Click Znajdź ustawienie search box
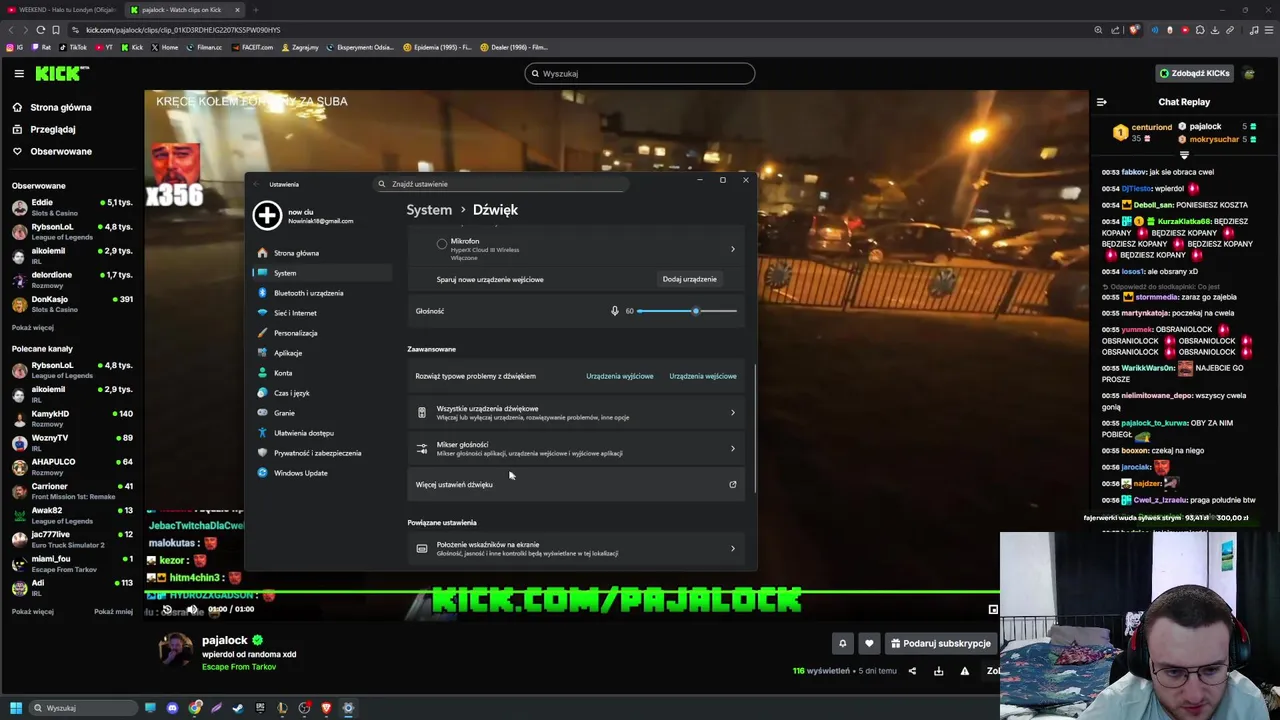The height and width of the screenshot is (720, 1280). pyautogui.click(x=500, y=184)
